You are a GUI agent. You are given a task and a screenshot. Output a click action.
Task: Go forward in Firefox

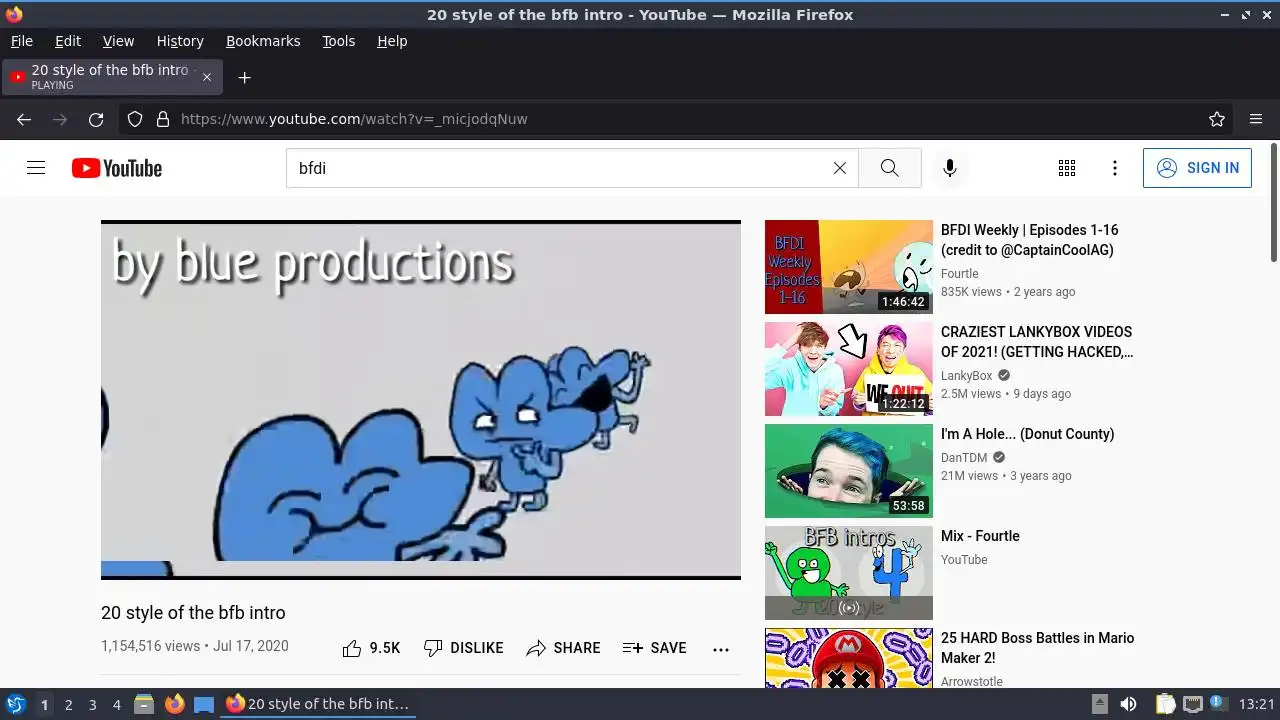tap(60, 119)
